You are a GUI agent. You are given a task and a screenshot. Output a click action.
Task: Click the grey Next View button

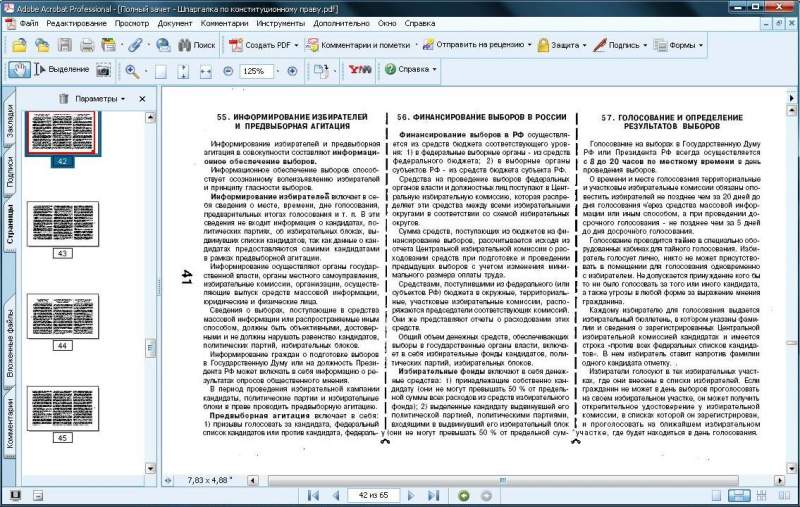pyautogui.click(x=486, y=495)
